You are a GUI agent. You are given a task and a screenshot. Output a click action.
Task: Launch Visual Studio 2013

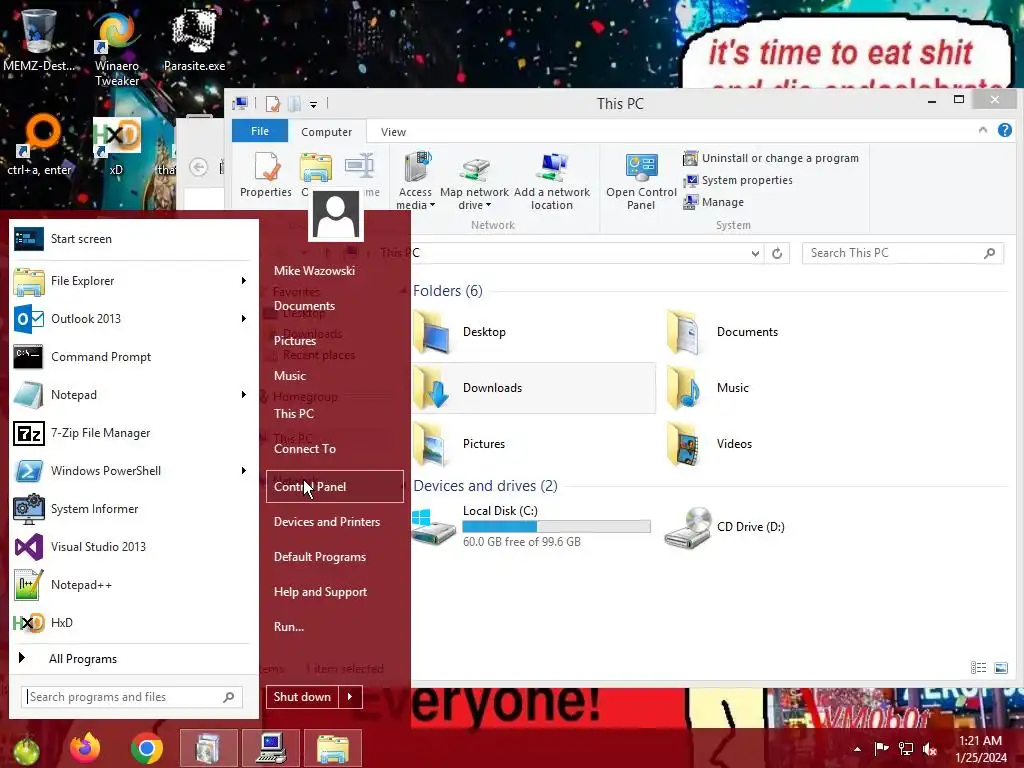[x=131, y=546]
